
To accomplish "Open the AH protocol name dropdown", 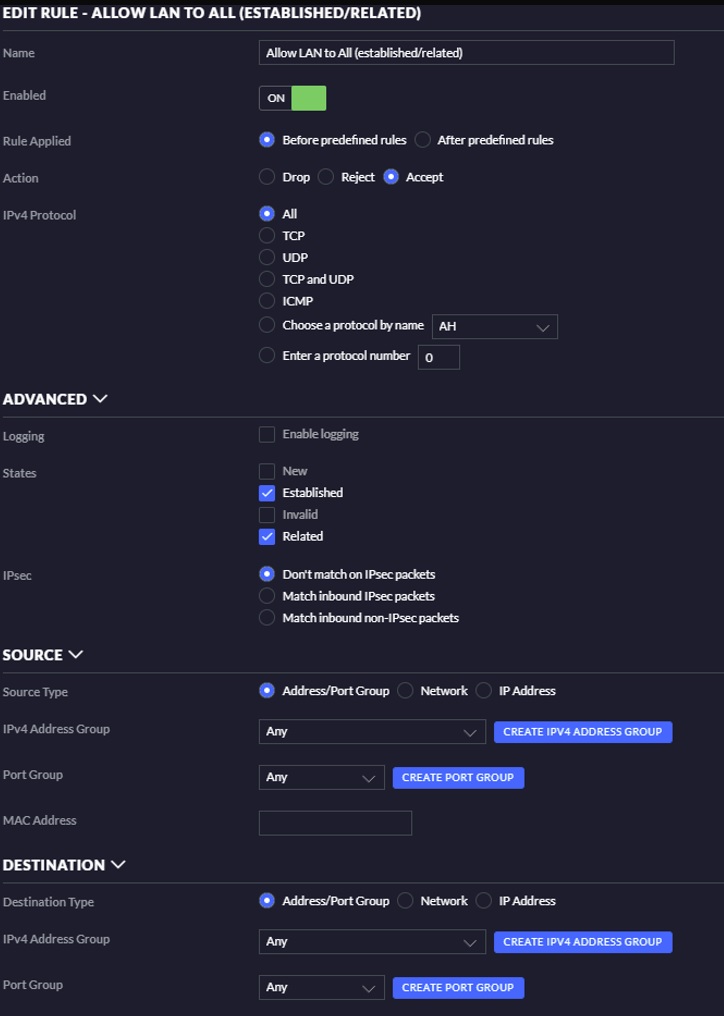I will (x=495, y=327).
